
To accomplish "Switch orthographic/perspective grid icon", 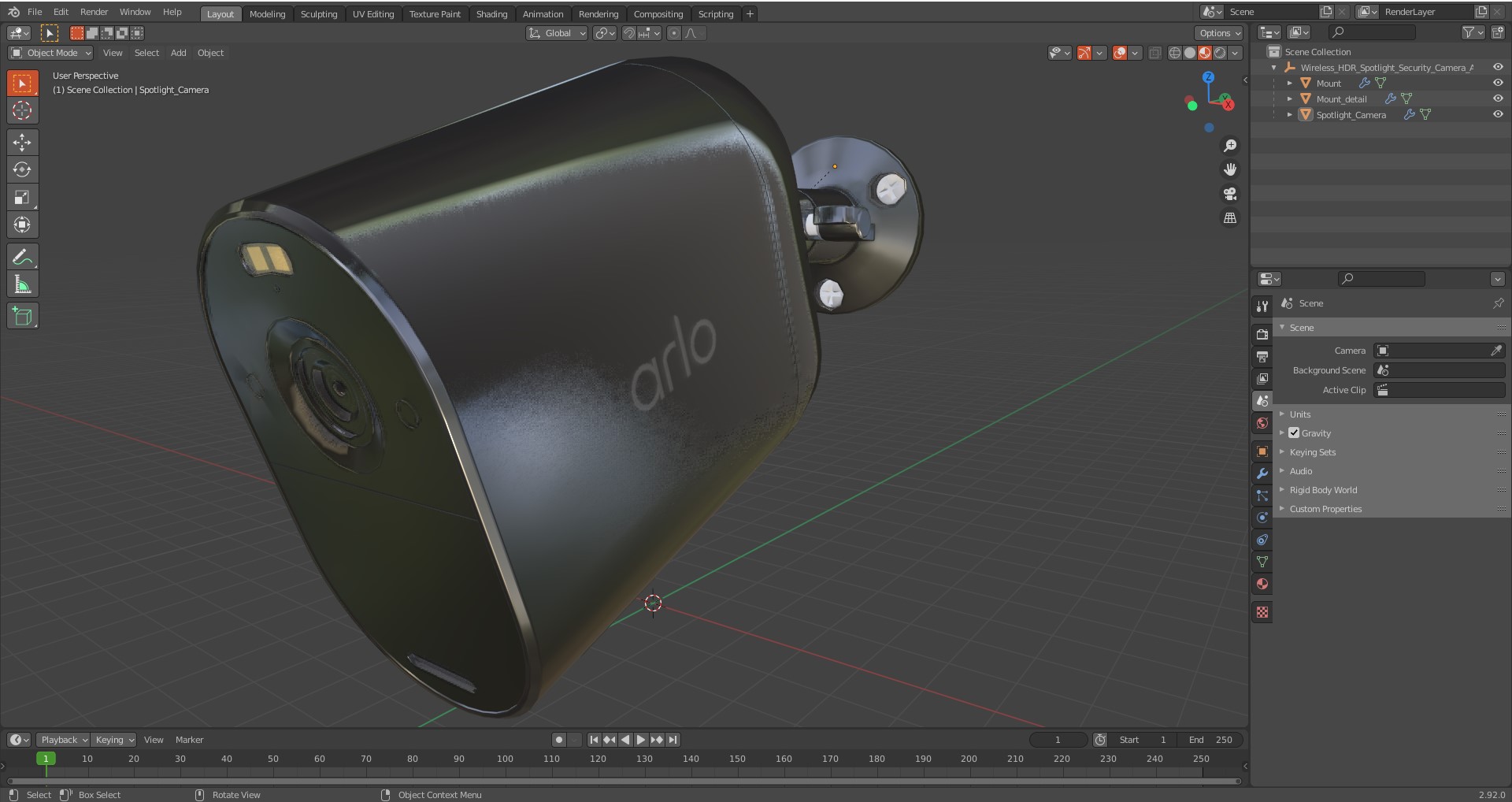I will pos(1229,218).
